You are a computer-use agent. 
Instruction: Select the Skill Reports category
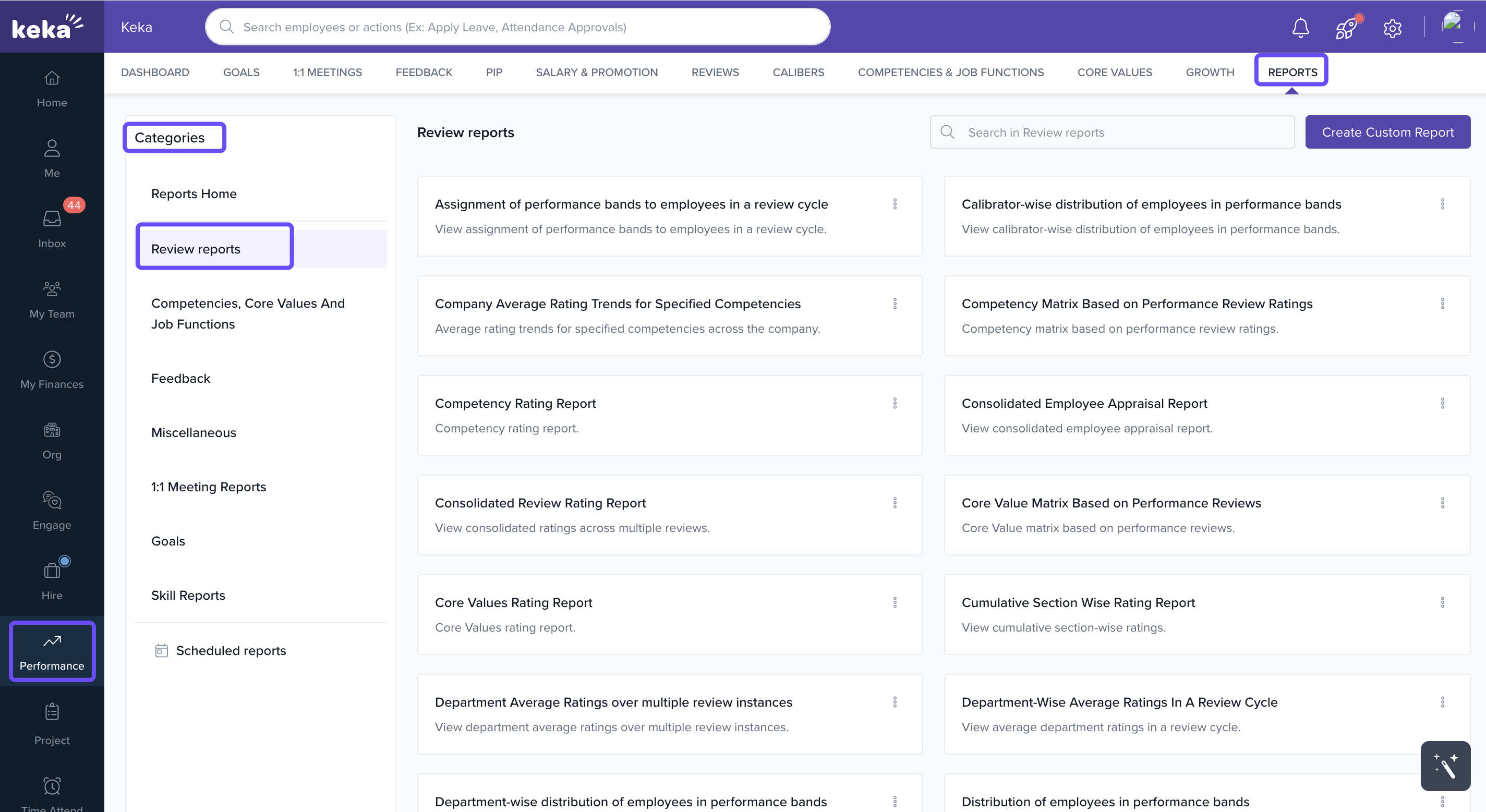coord(188,595)
